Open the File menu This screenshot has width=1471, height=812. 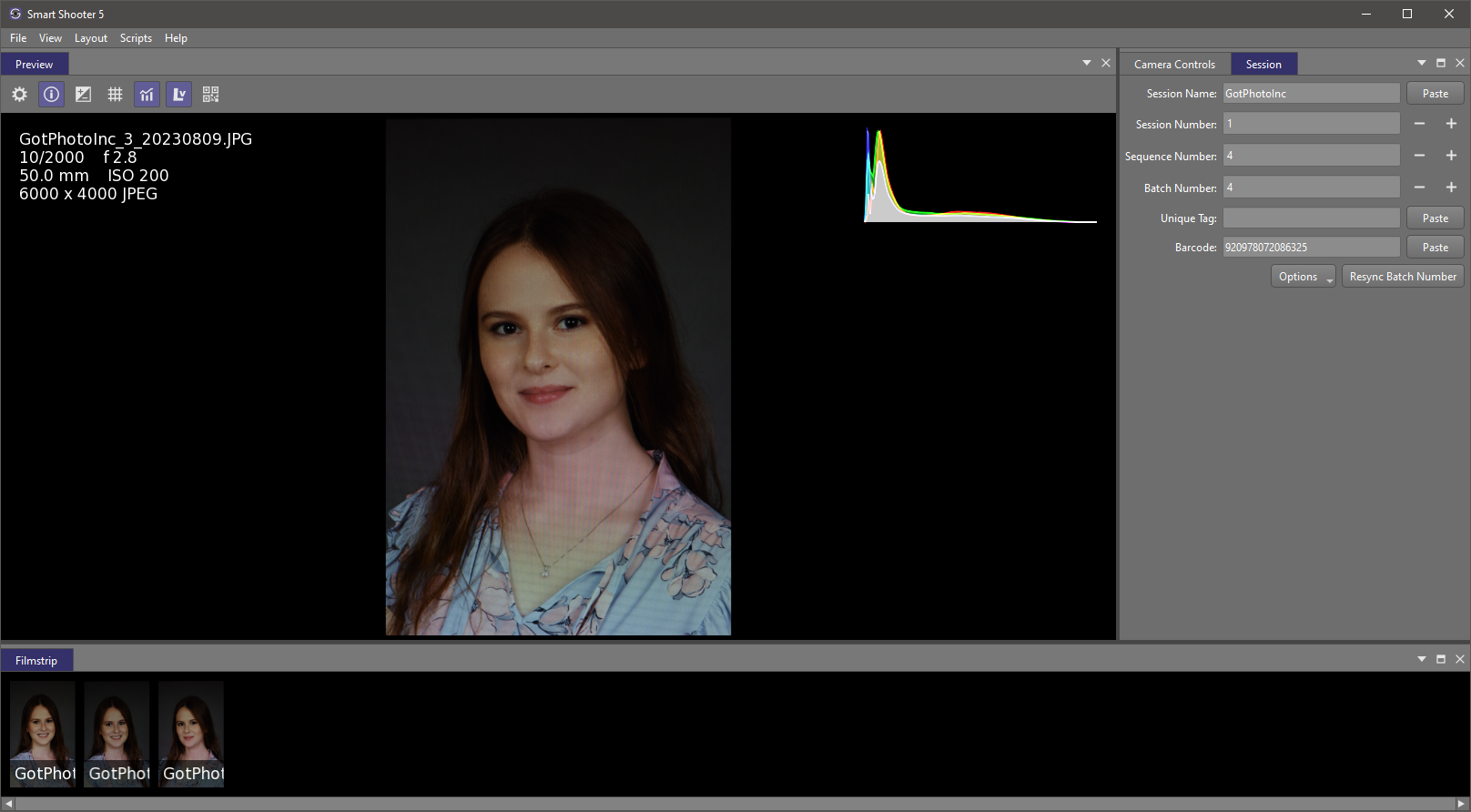coord(18,38)
